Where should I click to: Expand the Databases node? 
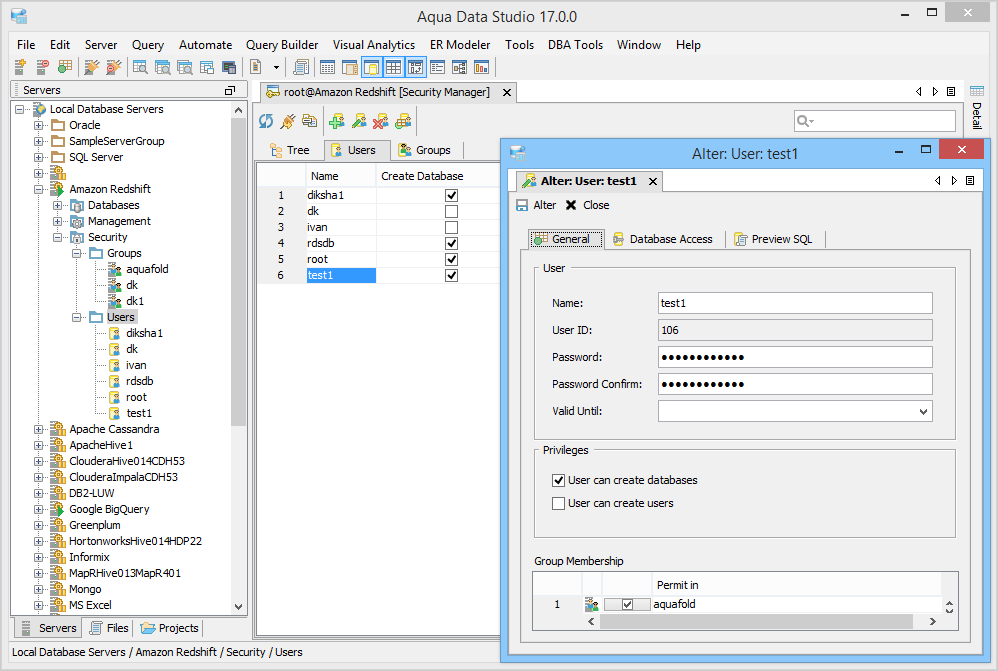click(58, 205)
